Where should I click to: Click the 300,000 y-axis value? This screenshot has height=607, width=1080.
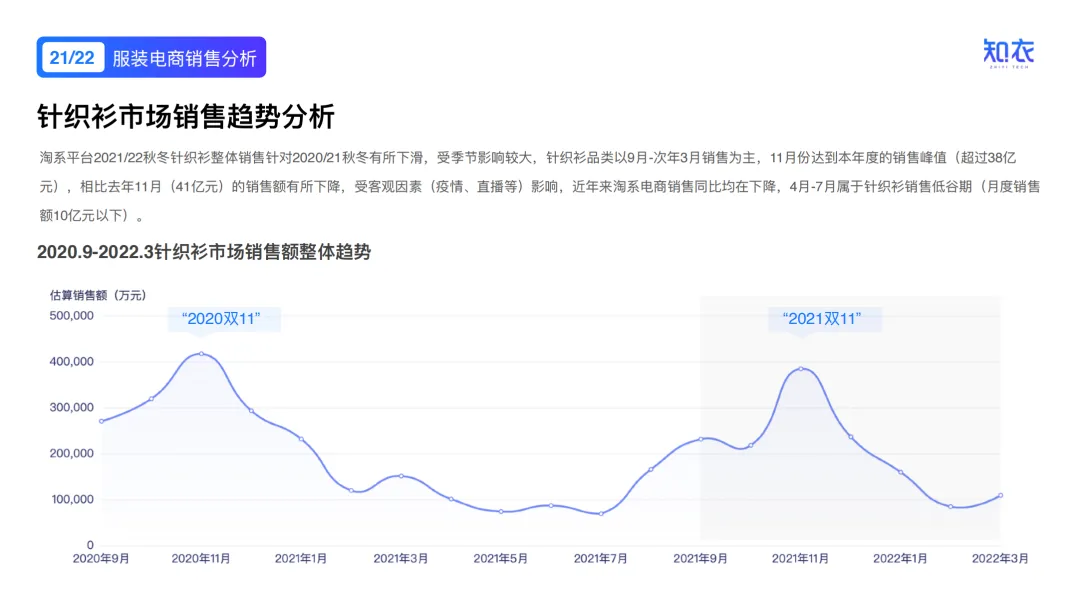[x=72, y=407]
